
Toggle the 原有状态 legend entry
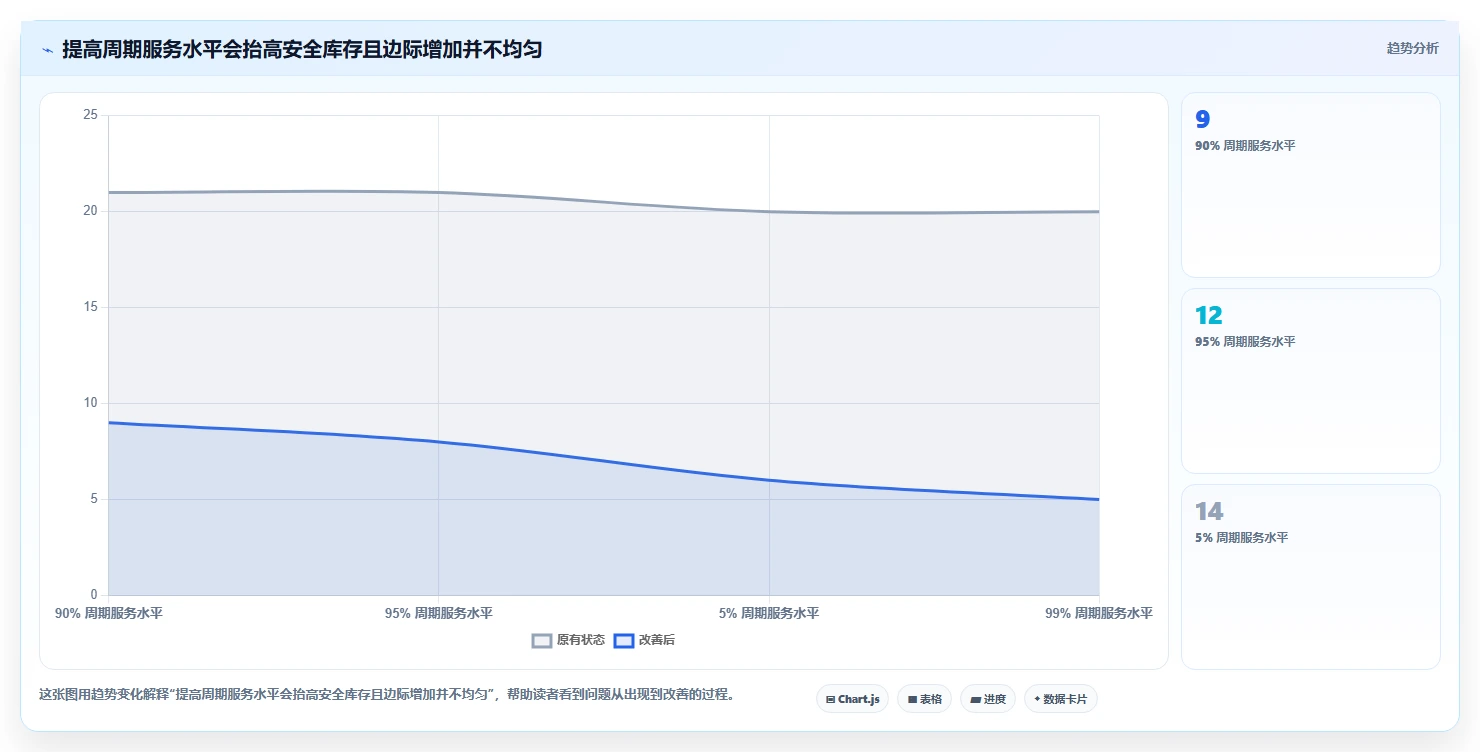[x=568, y=640]
